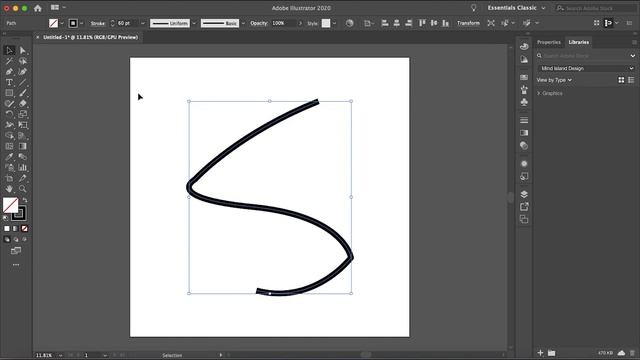Select the Slice tool
Image resolution: width=640 pixels, height=360 pixels.
(x=22, y=178)
